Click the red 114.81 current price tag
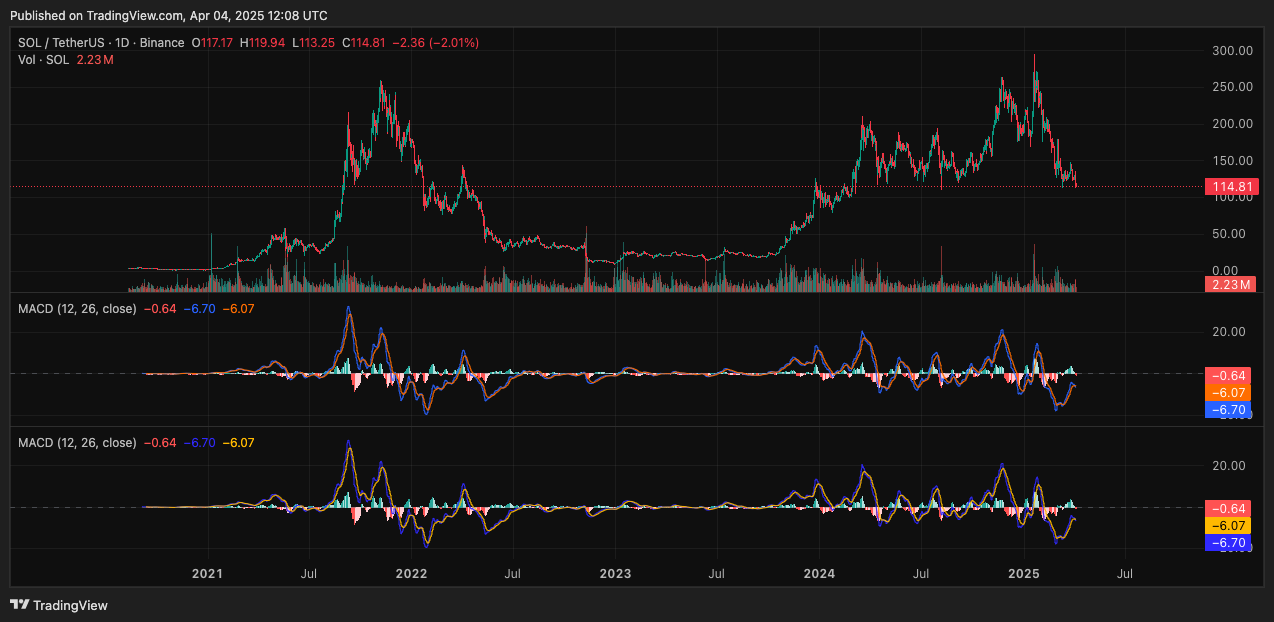The width and height of the screenshot is (1274, 622). (x=1231, y=187)
